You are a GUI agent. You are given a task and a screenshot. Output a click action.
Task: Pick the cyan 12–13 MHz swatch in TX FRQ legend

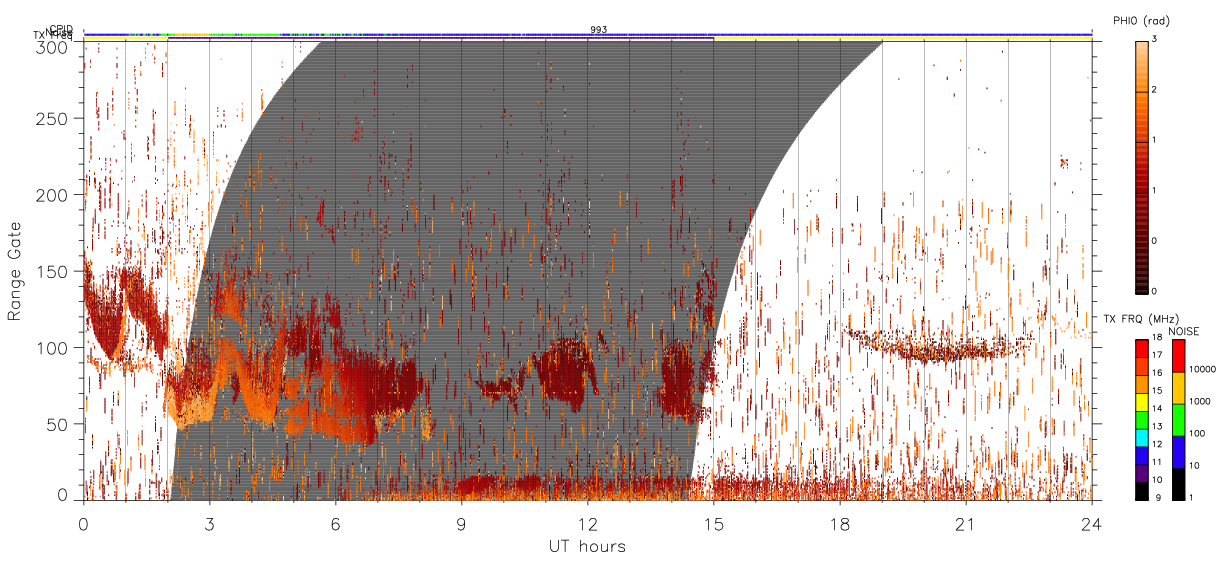click(1142, 437)
